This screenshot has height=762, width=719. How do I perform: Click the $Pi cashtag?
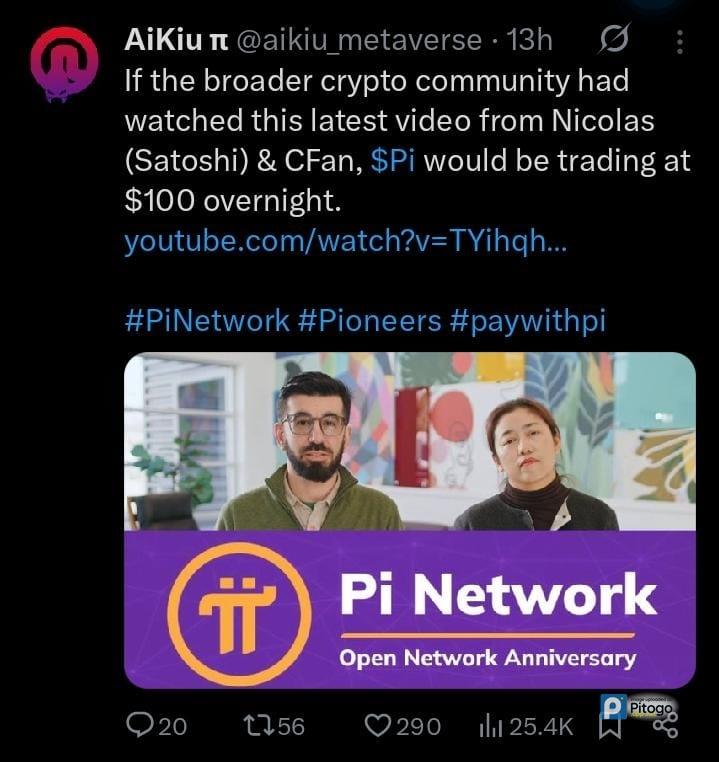(393, 161)
